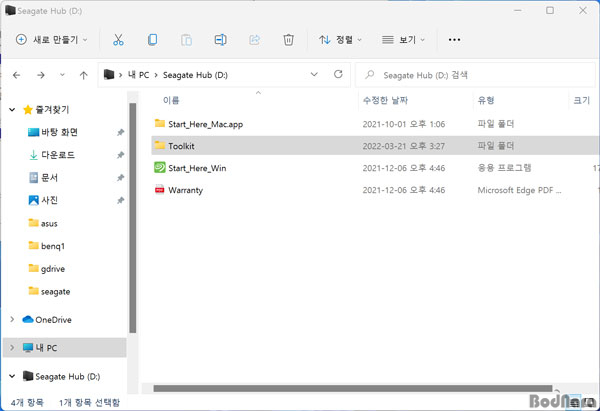Click the Seagate Hub (D:) search box
This screenshot has height=411, width=600.
(476, 75)
